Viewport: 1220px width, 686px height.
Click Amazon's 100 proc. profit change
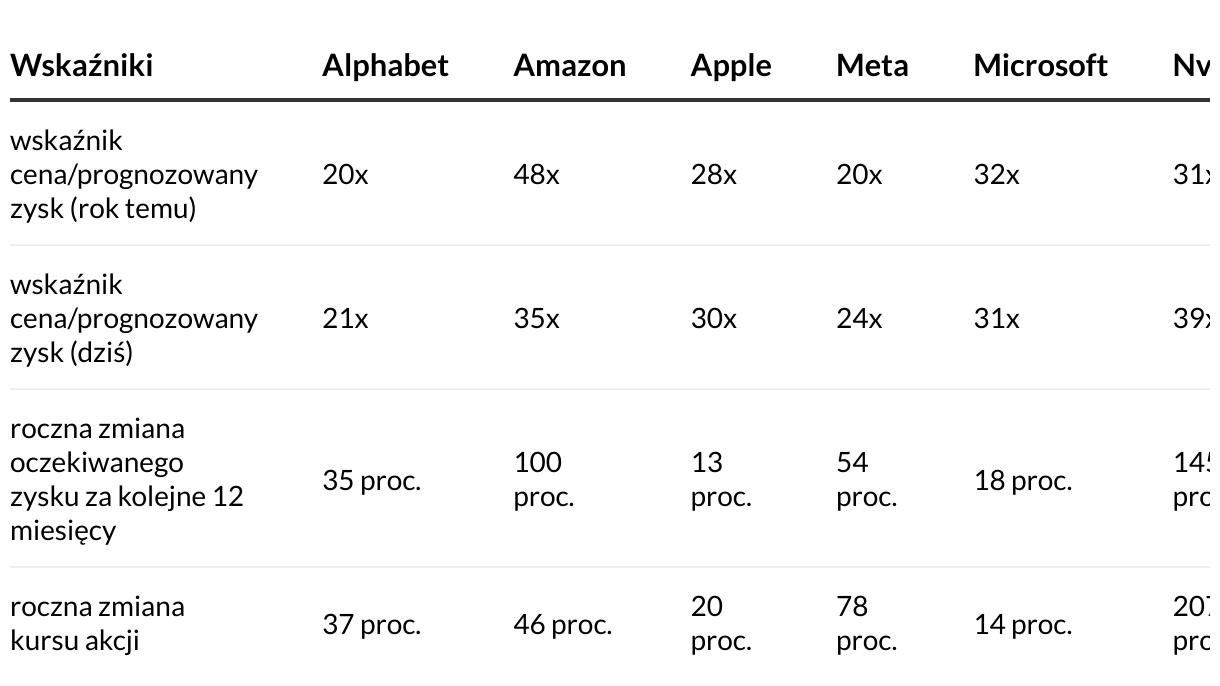pos(544,480)
